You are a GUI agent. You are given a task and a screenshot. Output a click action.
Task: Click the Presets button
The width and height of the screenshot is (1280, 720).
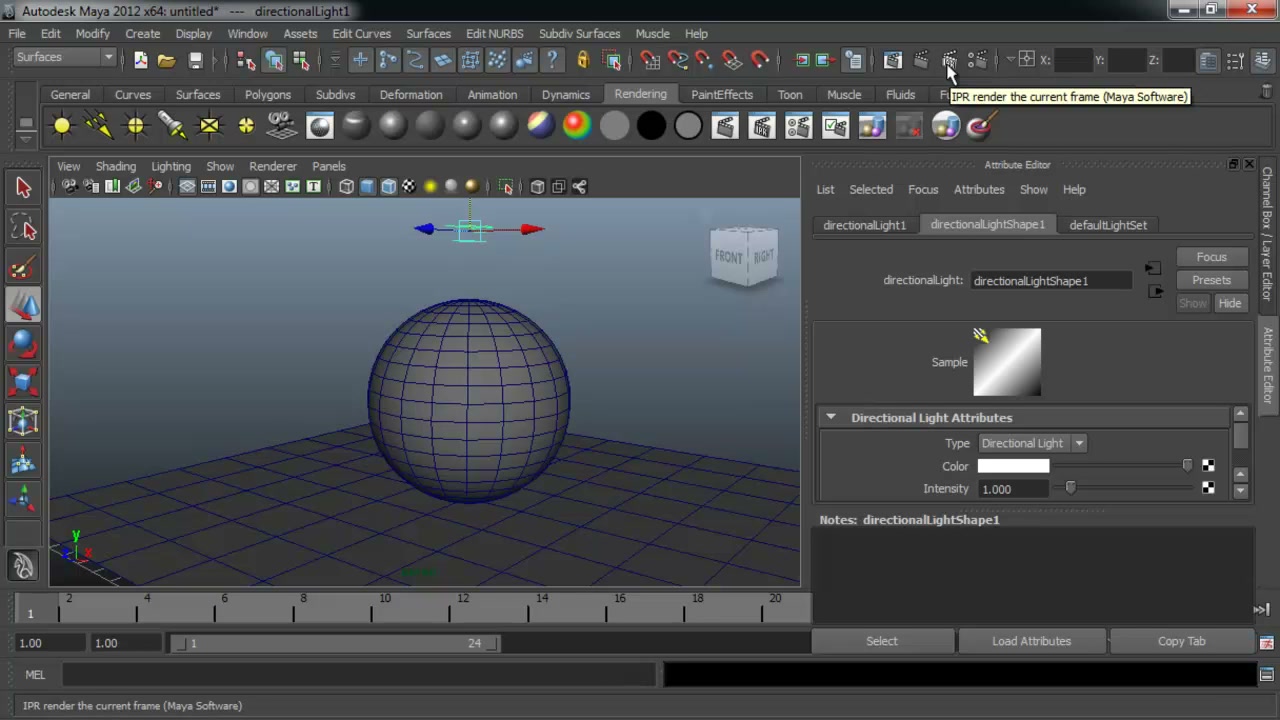tap(1211, 280)
